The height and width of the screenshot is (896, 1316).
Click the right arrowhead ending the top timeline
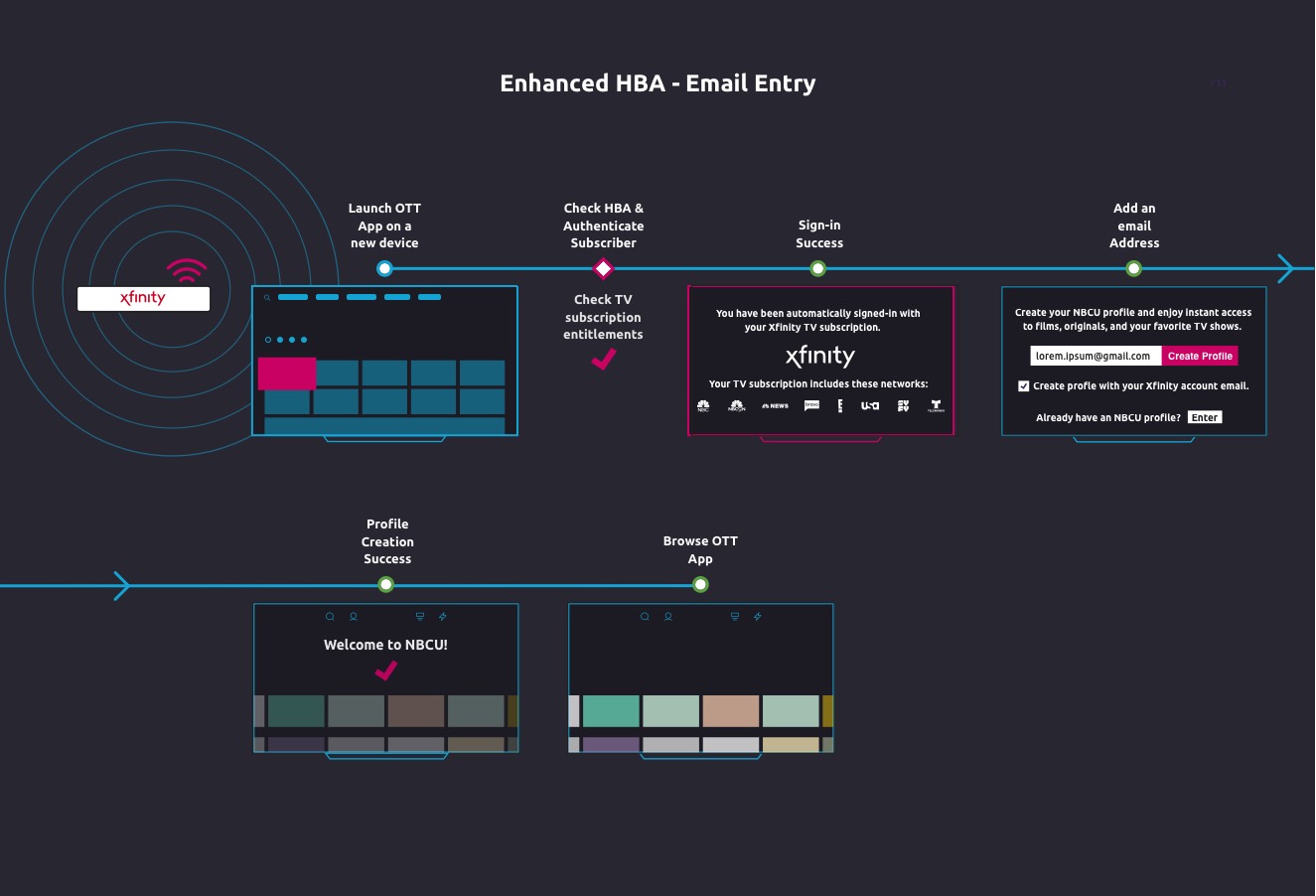pos(1285,268)
